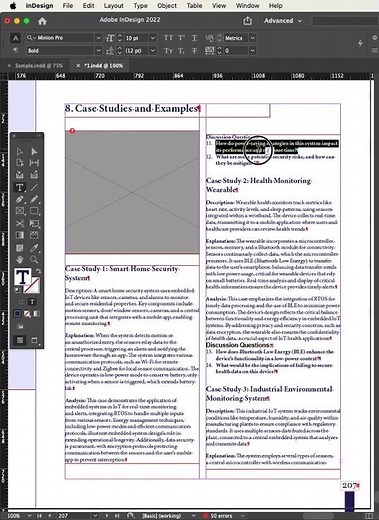Viewport: 379px width, 520px height.
Task: Toggle Subscript formatting
Action: coord(181,51)
